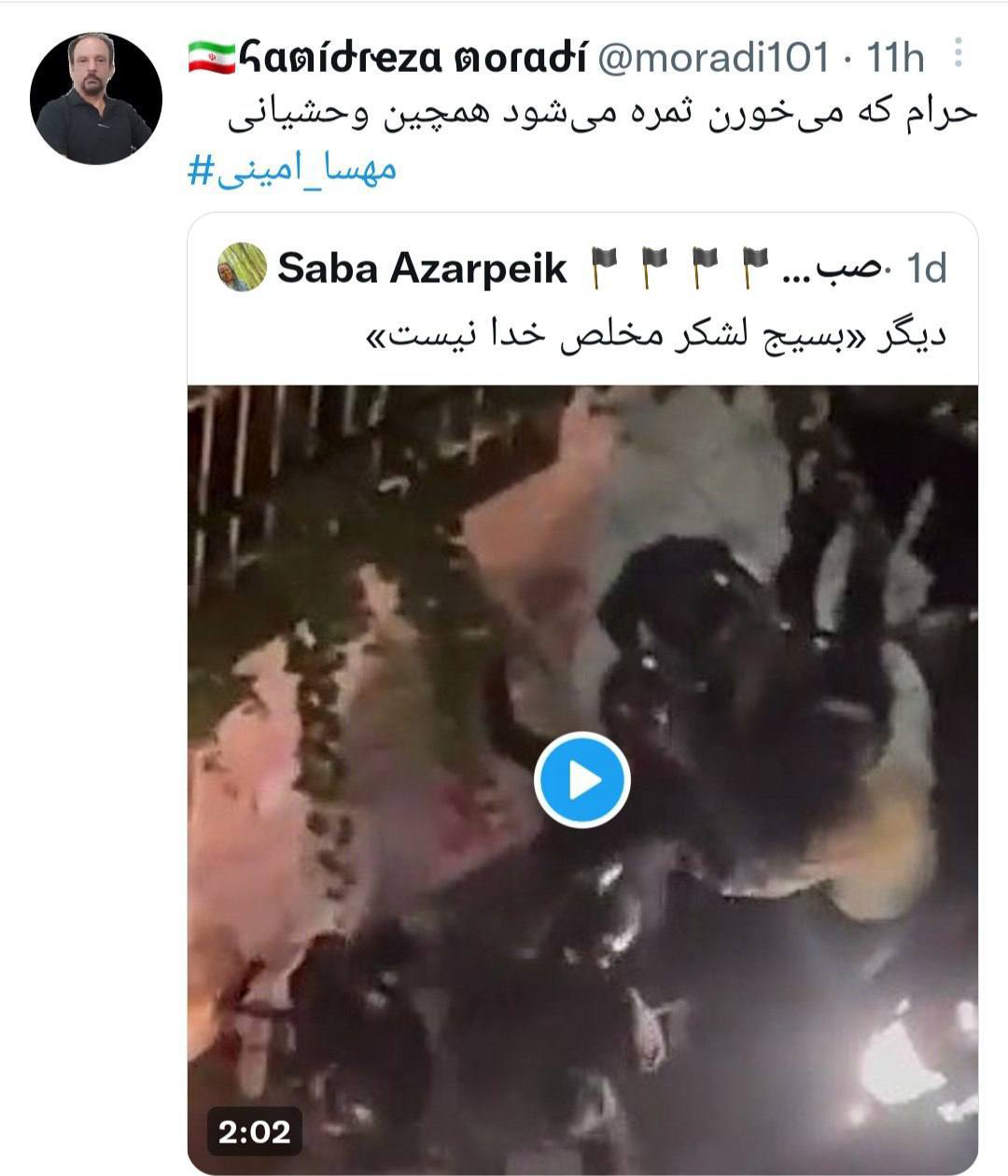This screenshot has height=1176, width=1008.
Task: Open Hamidreza Moradi's round profile picture
Action: pos(96,98)
